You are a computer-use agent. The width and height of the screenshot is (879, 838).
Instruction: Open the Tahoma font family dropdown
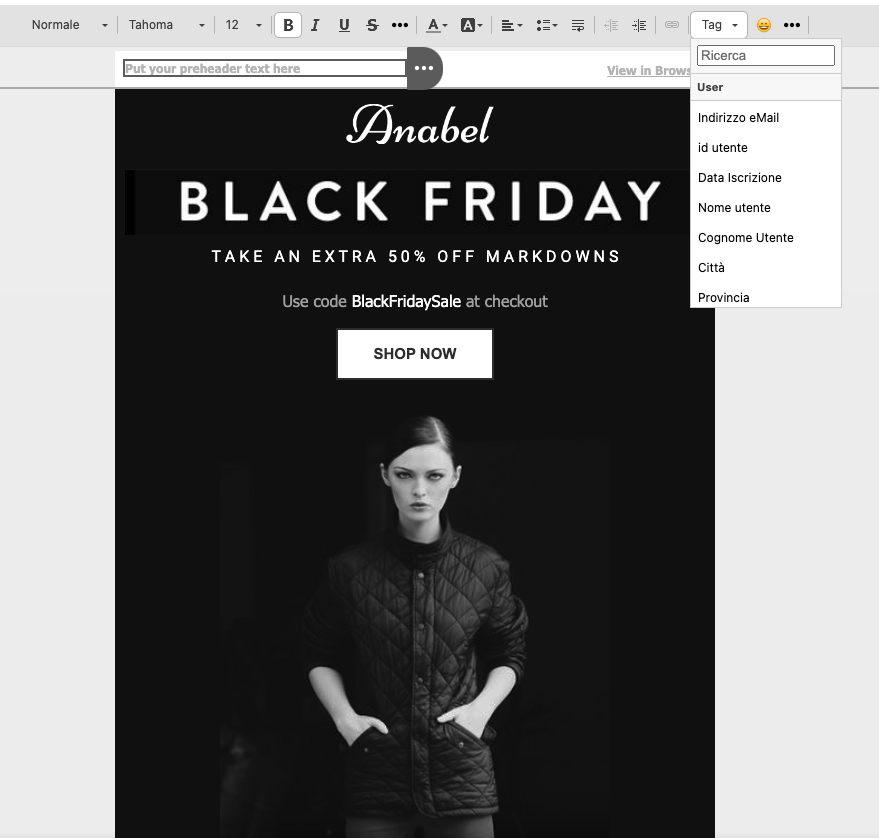pos(166,25)
